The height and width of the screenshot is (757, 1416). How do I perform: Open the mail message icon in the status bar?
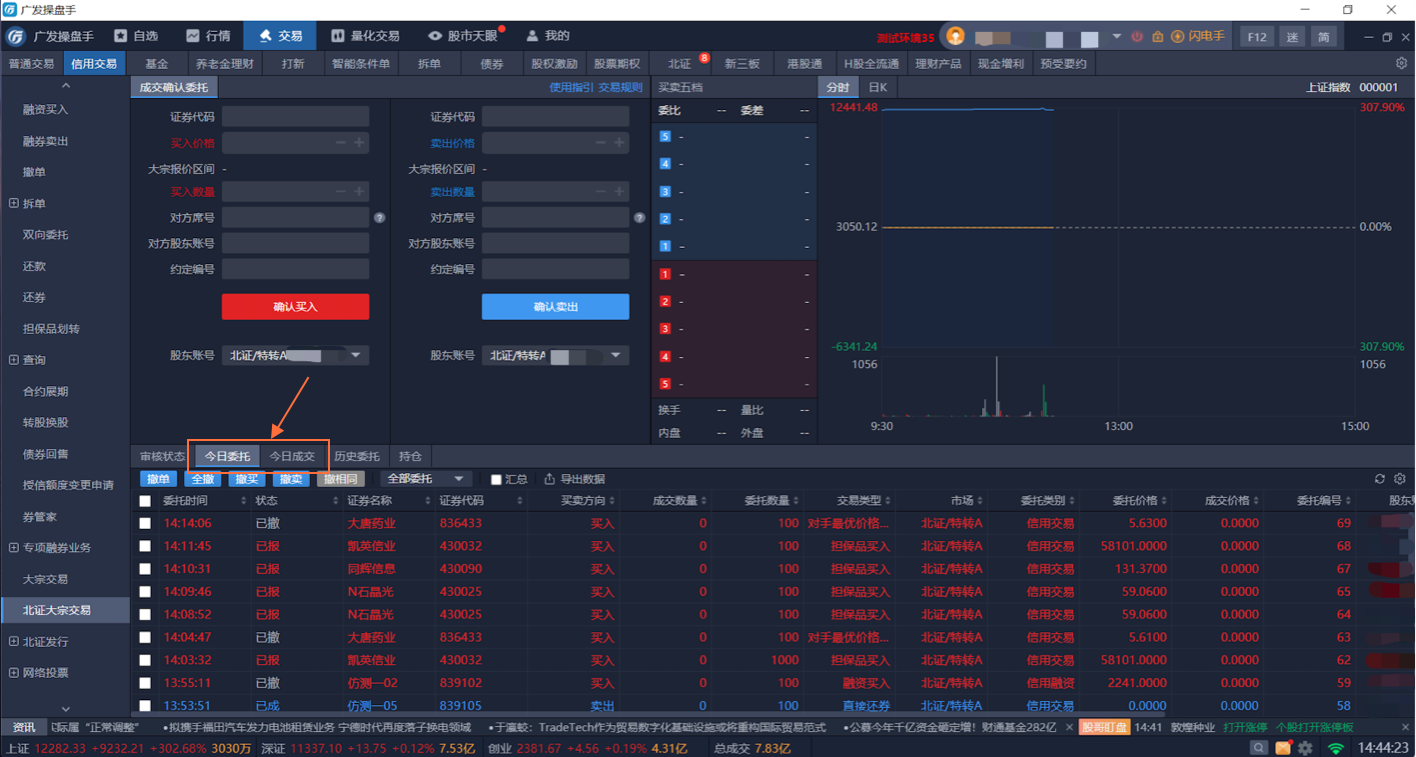pos(1283,748)
